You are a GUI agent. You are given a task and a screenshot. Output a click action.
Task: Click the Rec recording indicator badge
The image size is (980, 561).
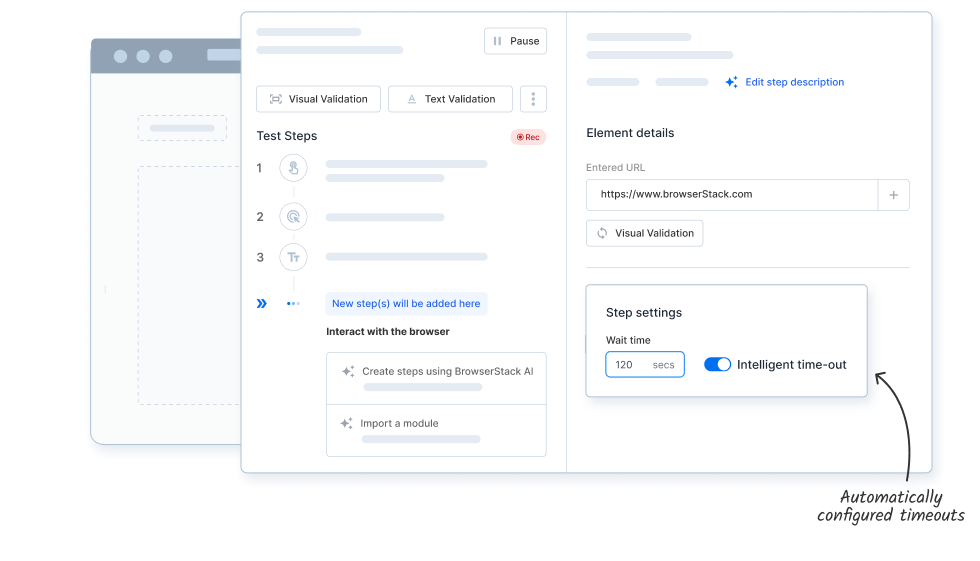[x=528, y=137]
